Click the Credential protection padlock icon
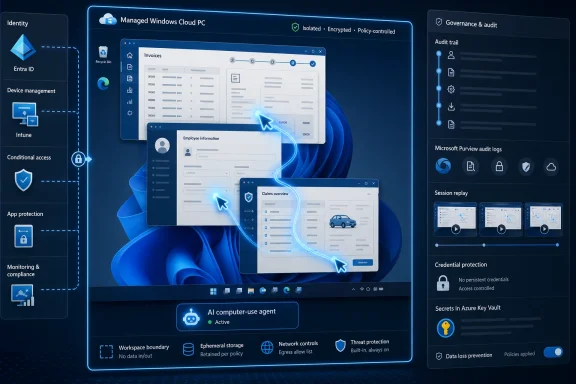 [443, 283]
